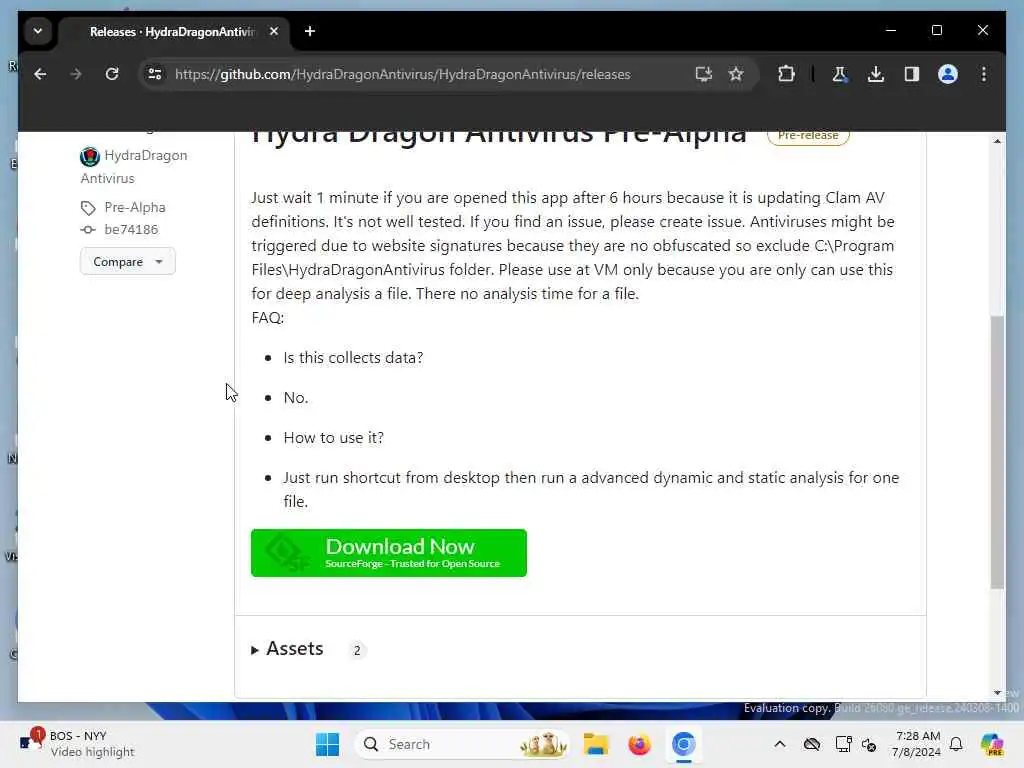Open Chrome Labs flask icon

840,74
